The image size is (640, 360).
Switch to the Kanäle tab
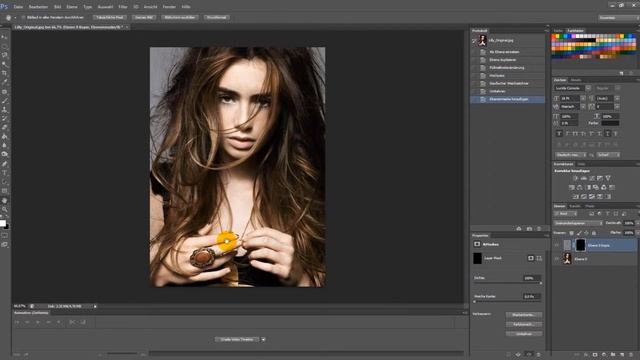(575, 206)
